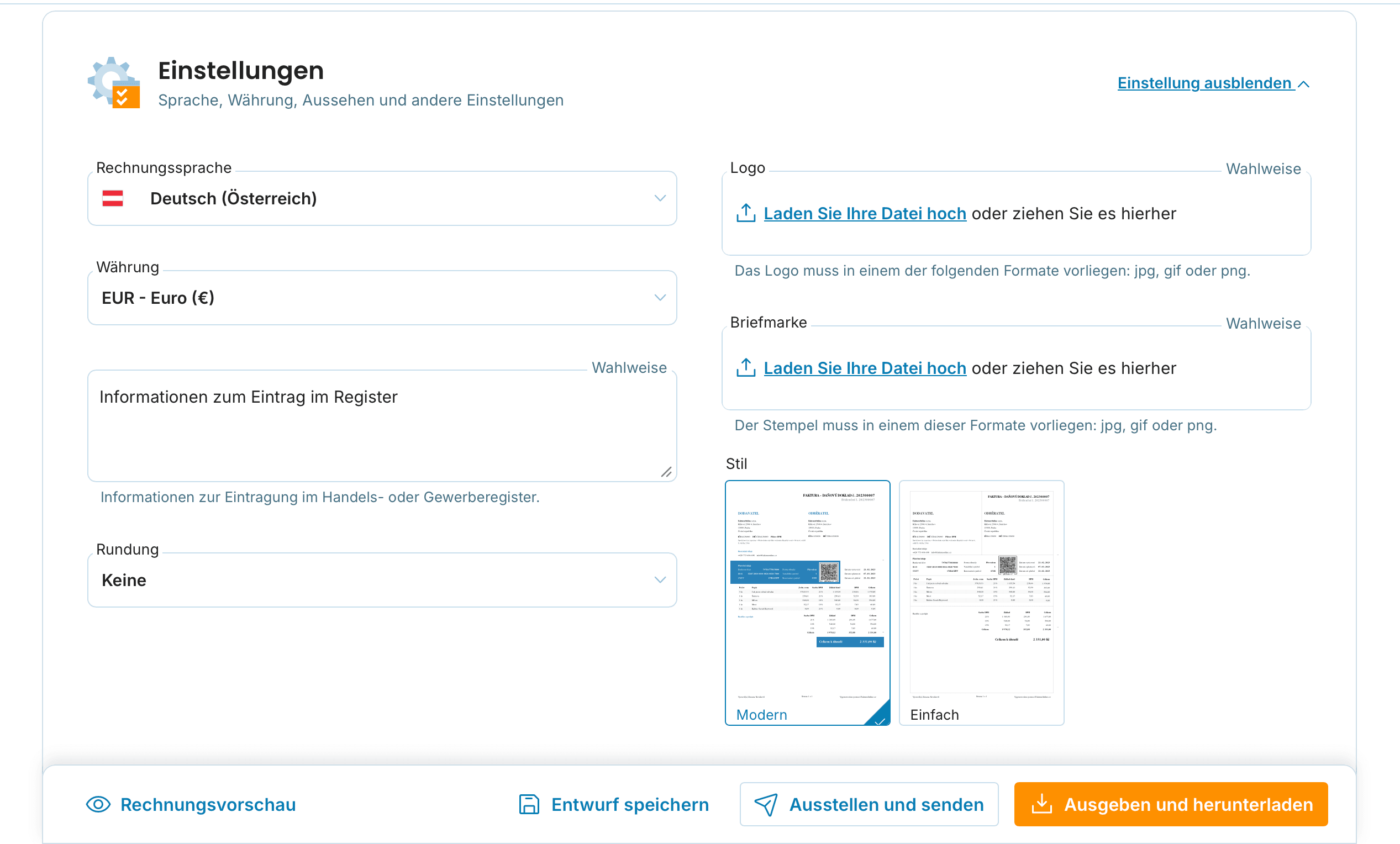Click the subtitle 'Sprache, Währung, Aussehen und andere Einstellungen'
1400x844 pixels.
pyautogui.click(x=361, y=100)
